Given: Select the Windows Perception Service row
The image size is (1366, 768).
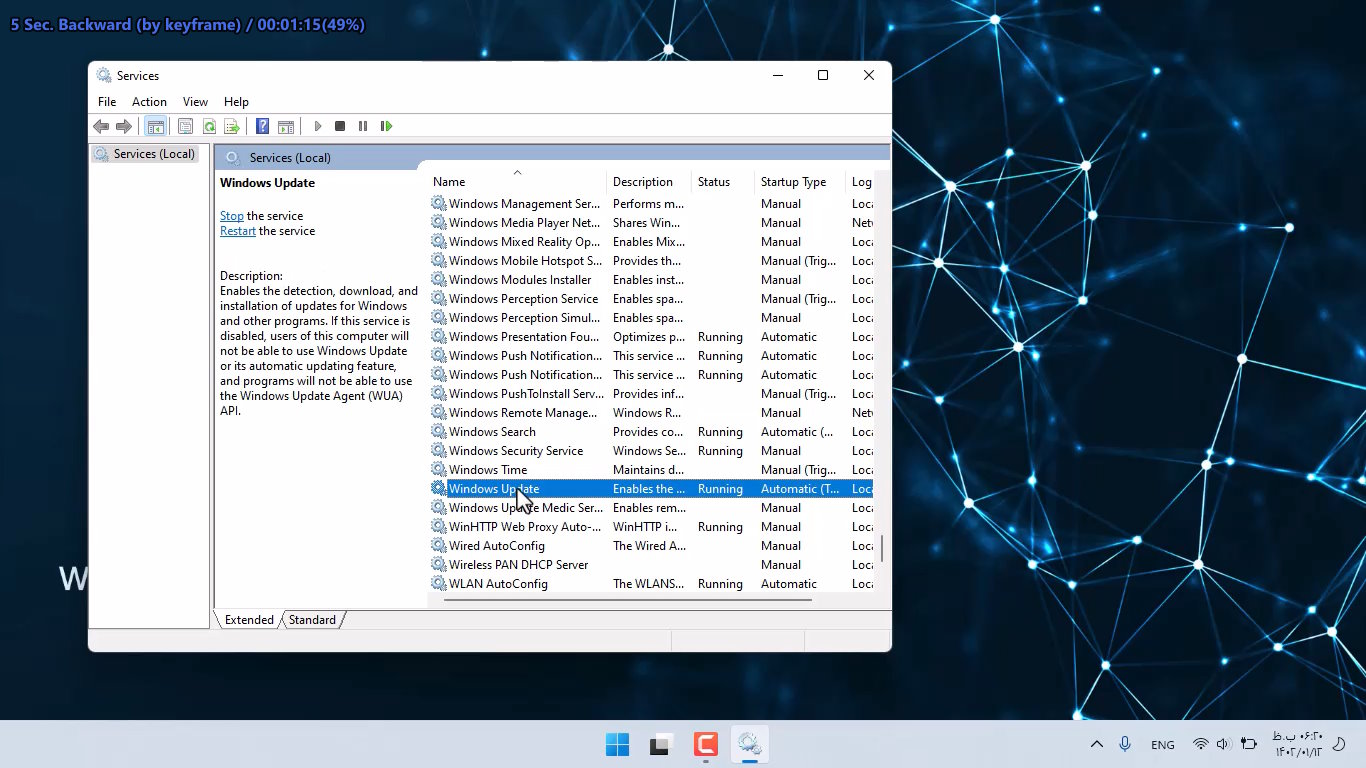Looking at the screenshot, I should 651,299.
